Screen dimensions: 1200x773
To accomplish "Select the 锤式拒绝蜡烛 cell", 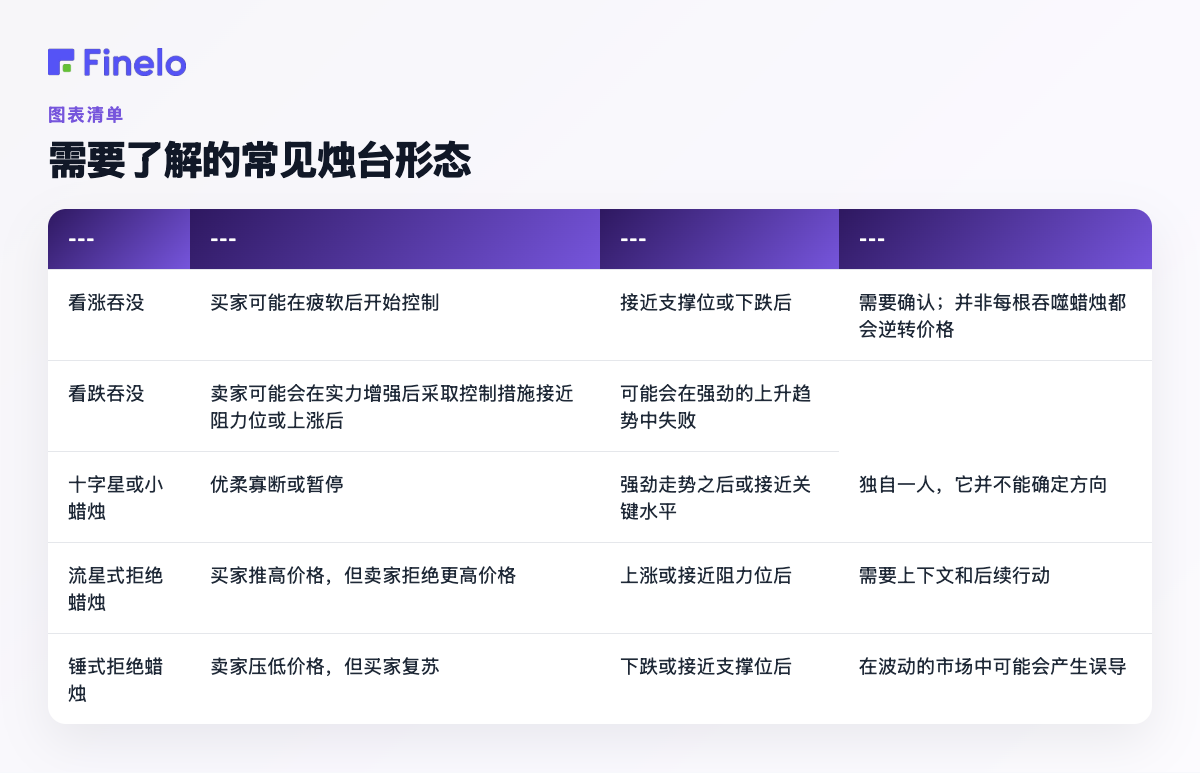I will [119, 679].
